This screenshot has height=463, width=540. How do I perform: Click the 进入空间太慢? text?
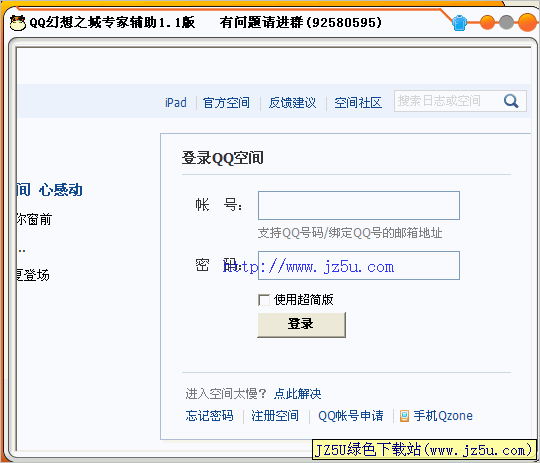pyautogui.click(x=226, y=393)
